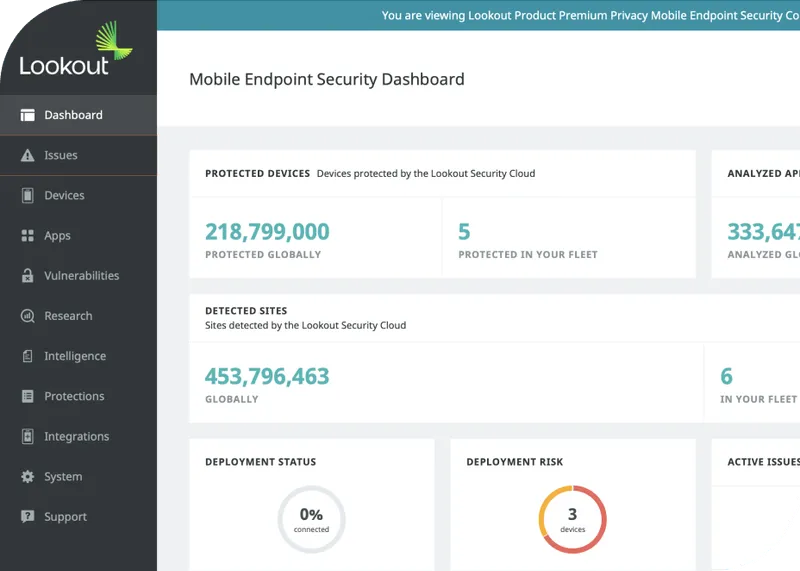Click the System gear icon
The image size is (800, 571).
[28, 477]
